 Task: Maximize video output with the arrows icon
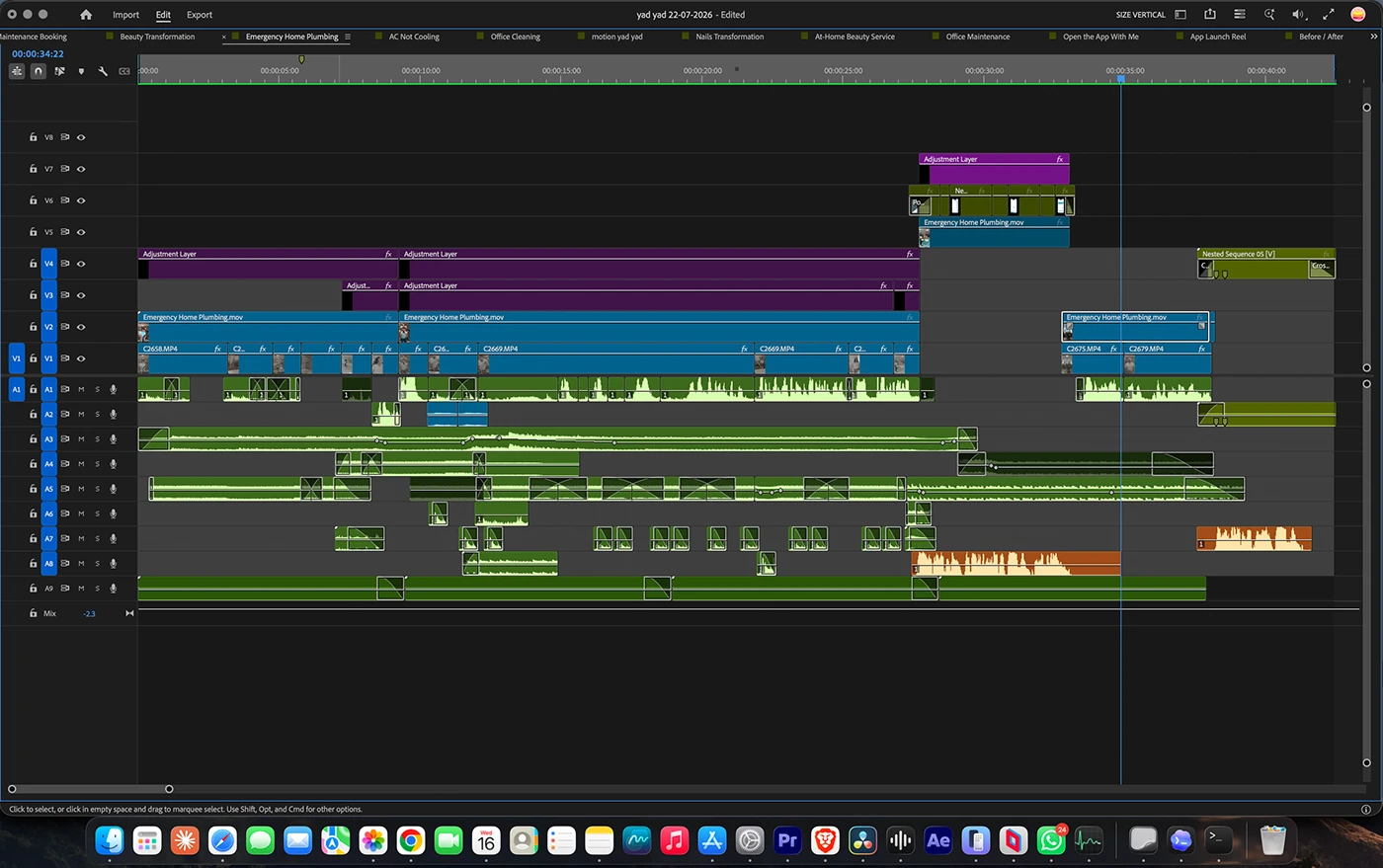1329,15
